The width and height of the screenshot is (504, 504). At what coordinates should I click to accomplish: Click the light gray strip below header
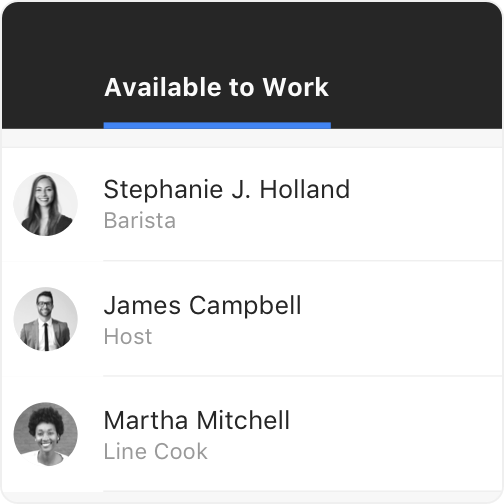coord(252,138)
